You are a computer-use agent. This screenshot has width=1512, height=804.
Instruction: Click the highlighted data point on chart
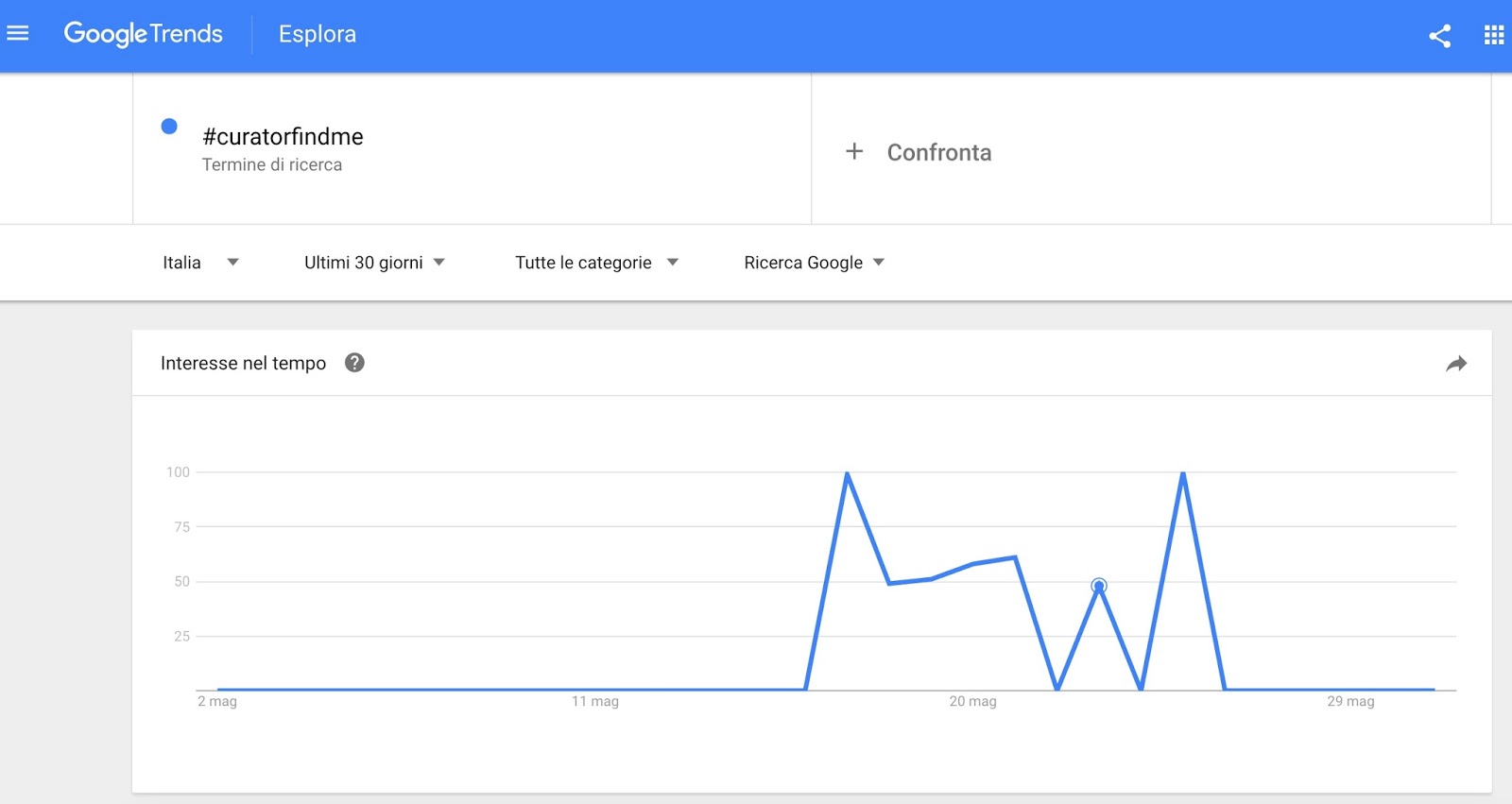pos(1099,586)
